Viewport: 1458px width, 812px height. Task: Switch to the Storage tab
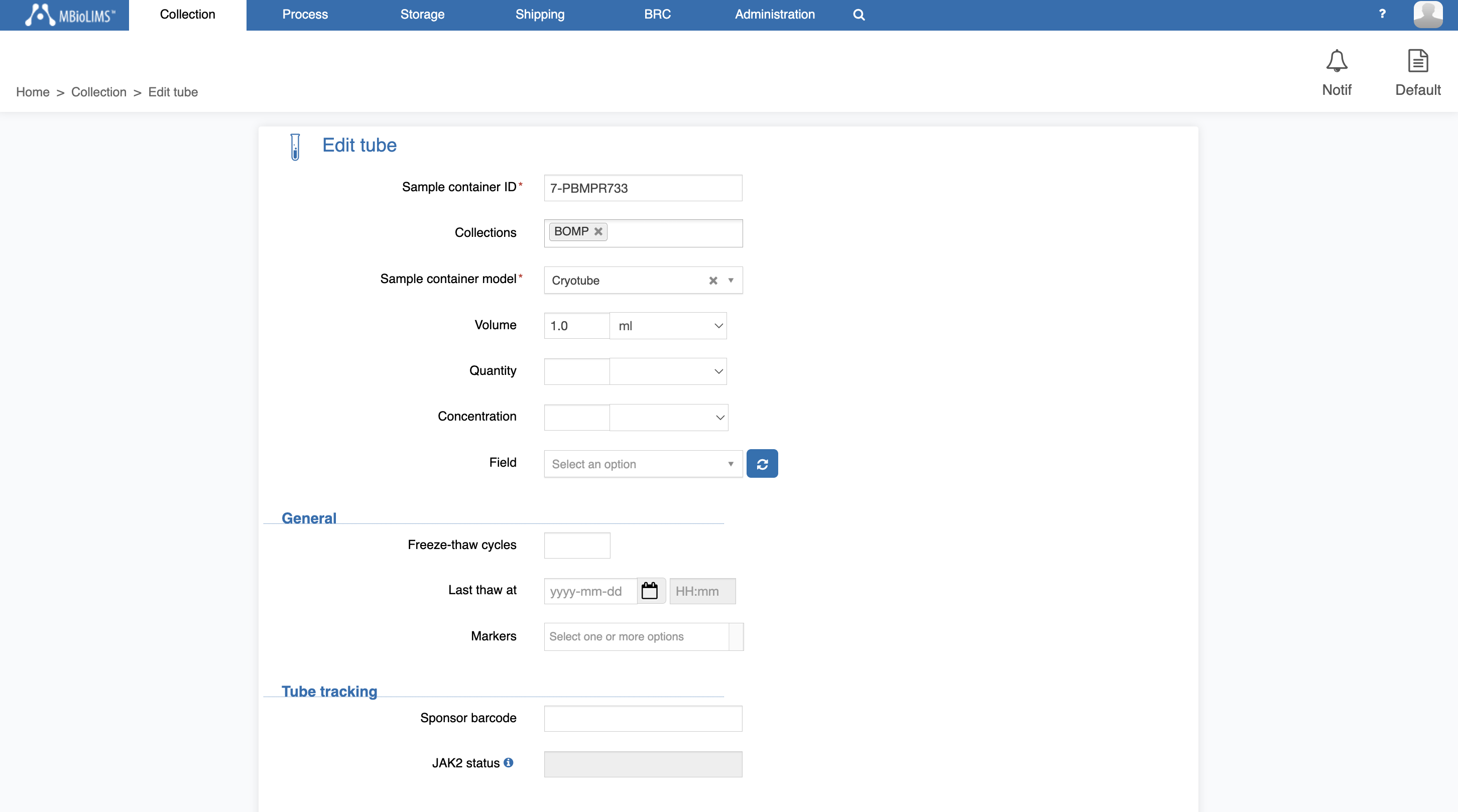coord(422,15)
